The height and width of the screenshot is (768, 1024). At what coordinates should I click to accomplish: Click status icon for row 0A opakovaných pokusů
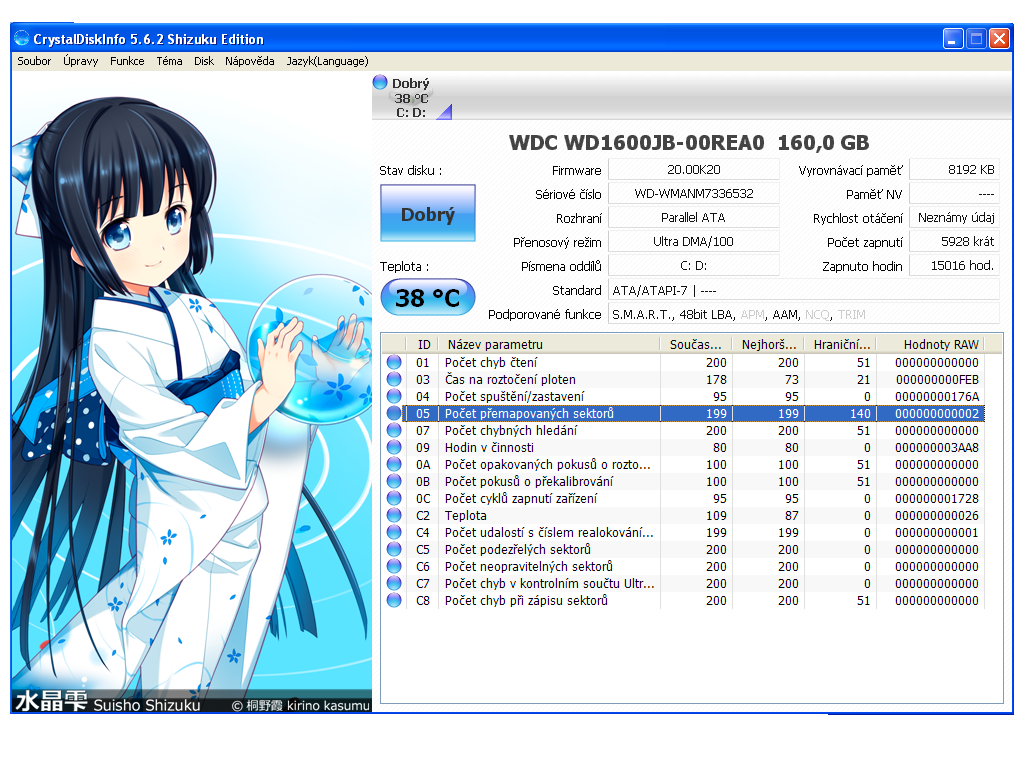click(394, 464)
